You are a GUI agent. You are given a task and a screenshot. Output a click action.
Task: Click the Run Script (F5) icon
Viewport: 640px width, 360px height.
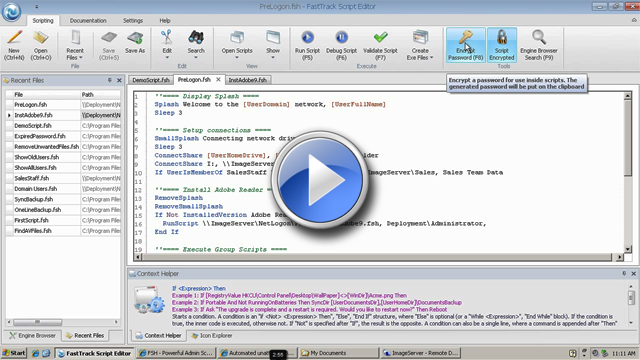307,38
